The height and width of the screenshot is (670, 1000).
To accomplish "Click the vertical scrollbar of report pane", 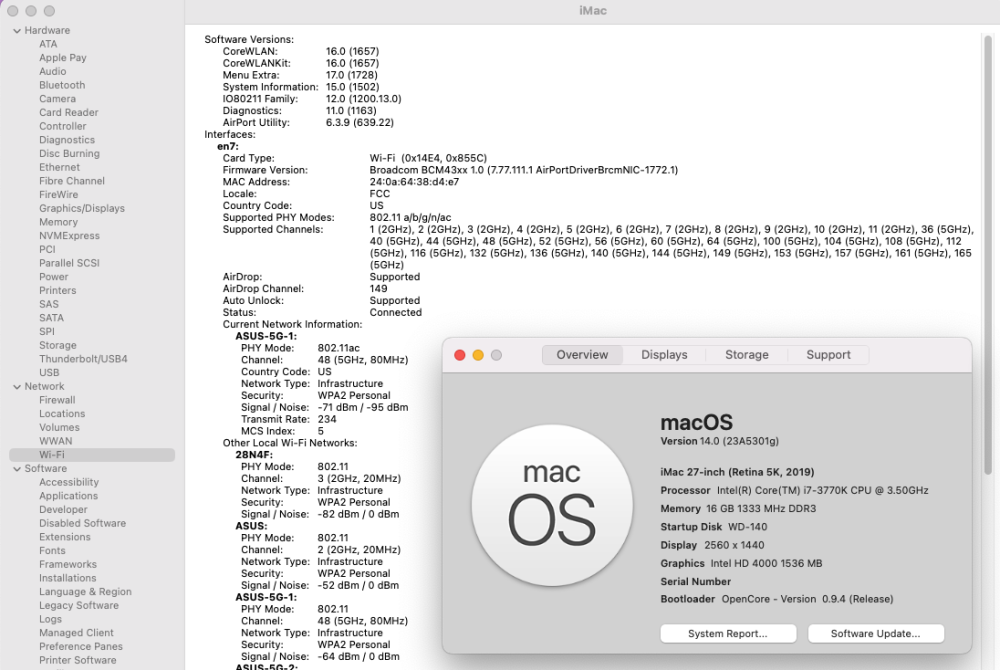I will [x=988, y=255].
